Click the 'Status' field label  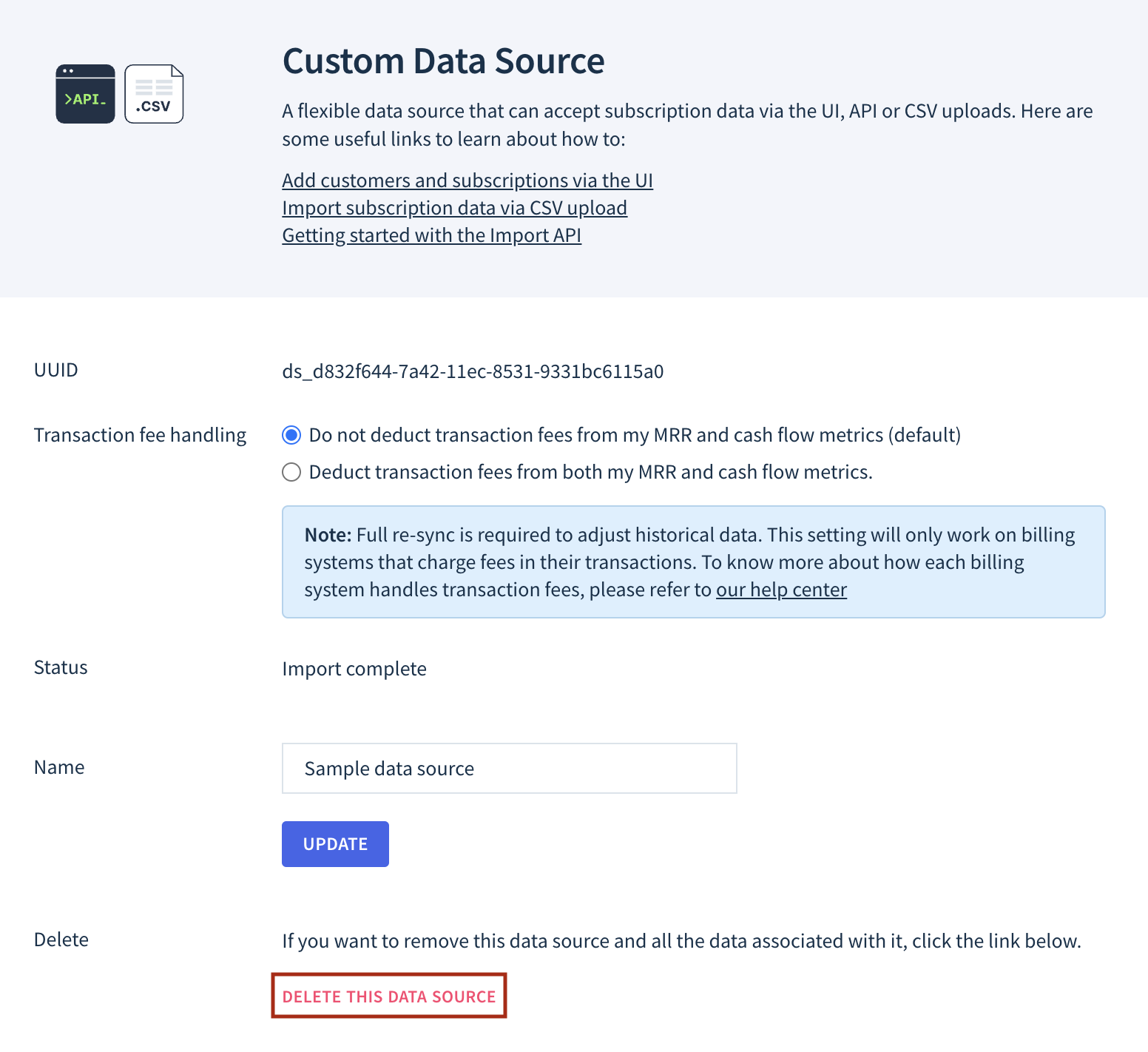61,667
